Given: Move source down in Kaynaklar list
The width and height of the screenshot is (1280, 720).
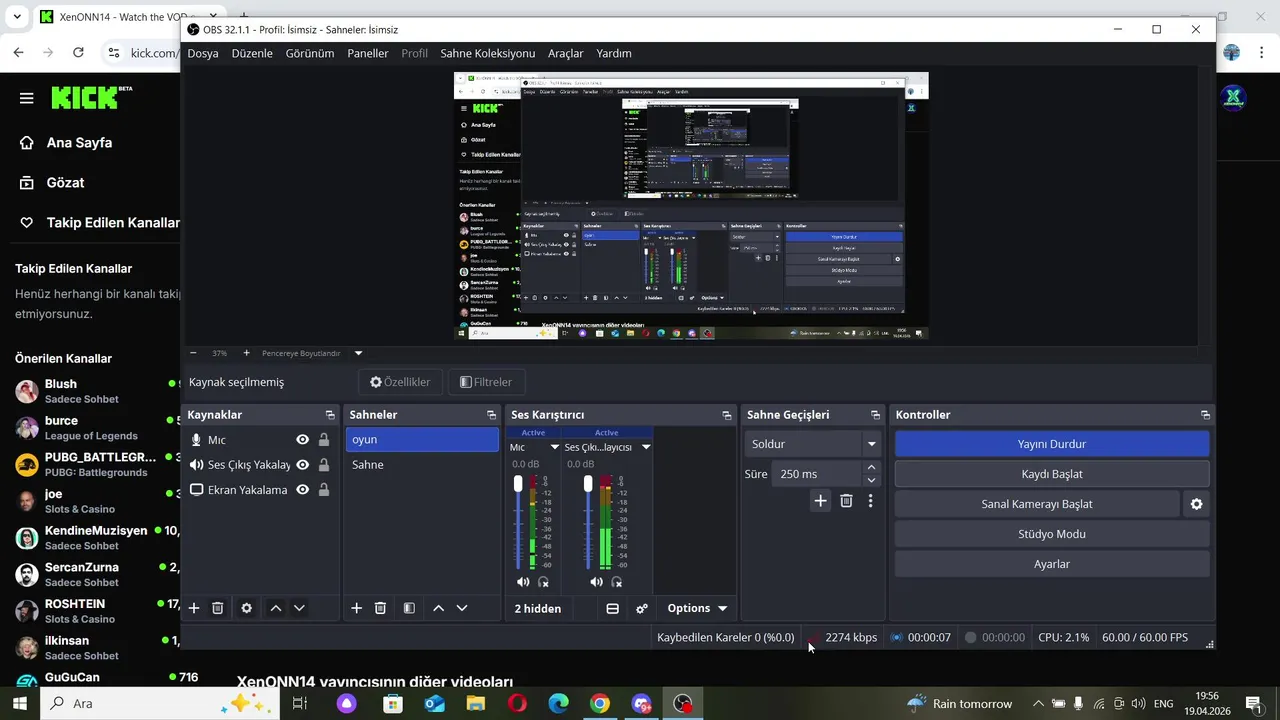Looking at the screenshot, I should tap(299, 608).
